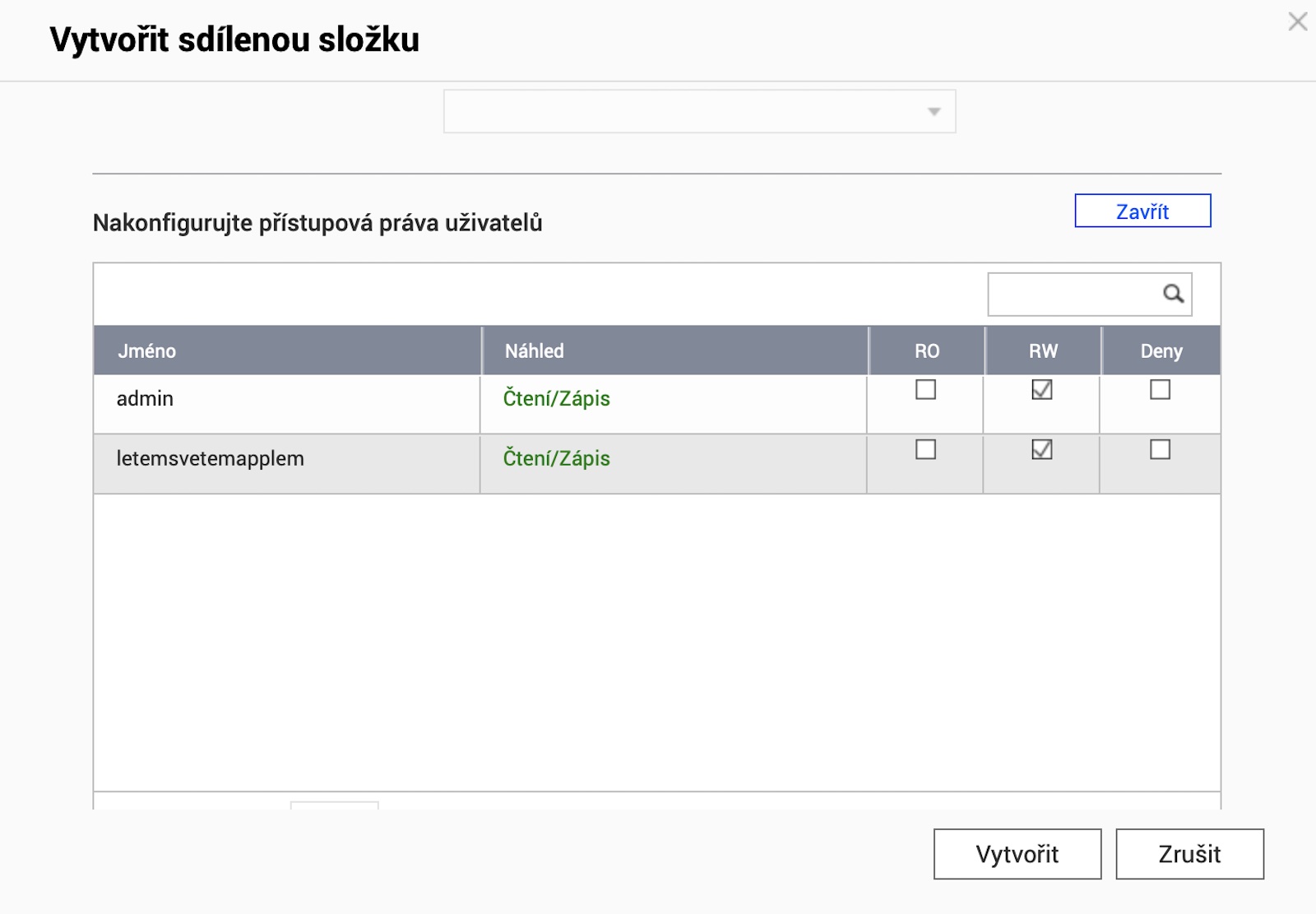Open the empty dropdown at top
The image size is (1316, 914).
coord(699,112)
